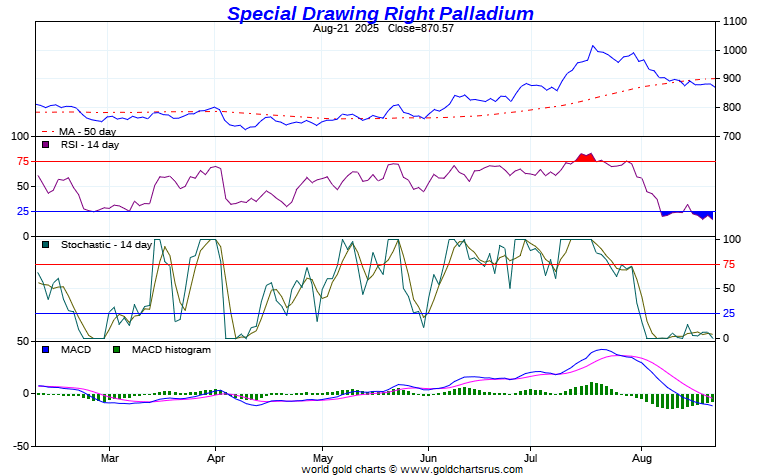Click the Close=870.57 value
Viewport: 760px width, 475px height.
pyautogui.click(x=421, y=28)
